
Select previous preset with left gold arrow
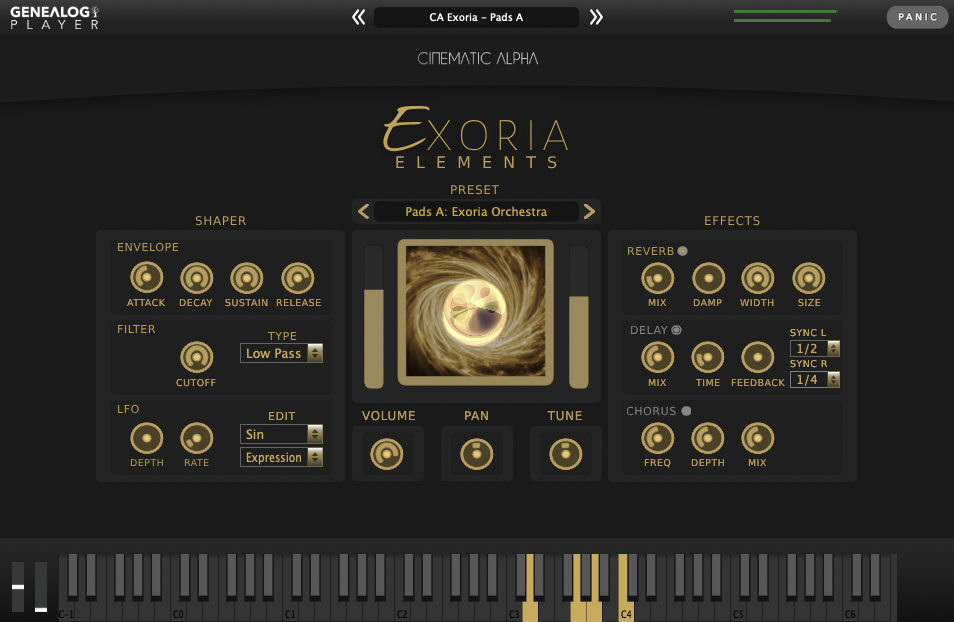[x=364, y=212]
